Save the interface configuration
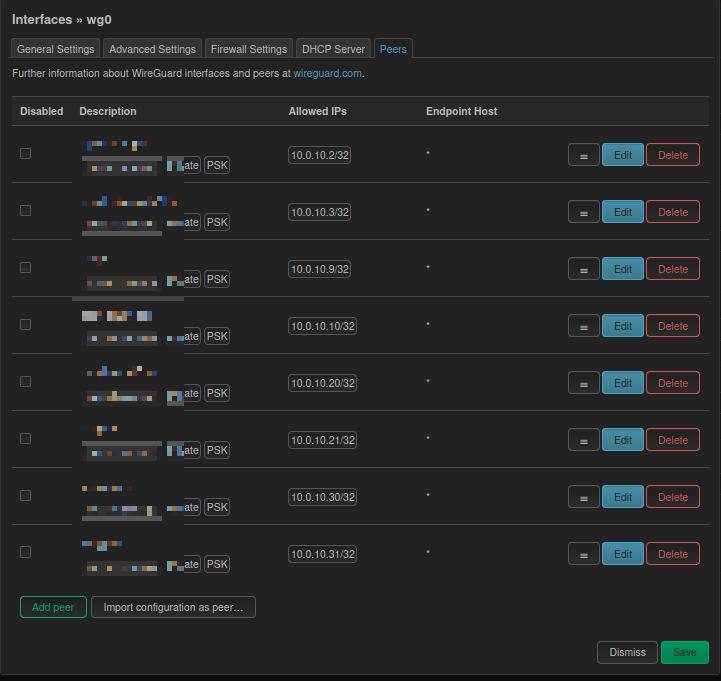Viewport: 721px width, 681px height. 684,652
